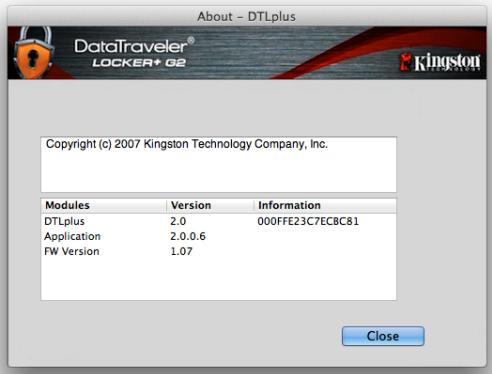Sort by the Information column header
Viewport: 492px width, 374px height.
pos(325,205)
